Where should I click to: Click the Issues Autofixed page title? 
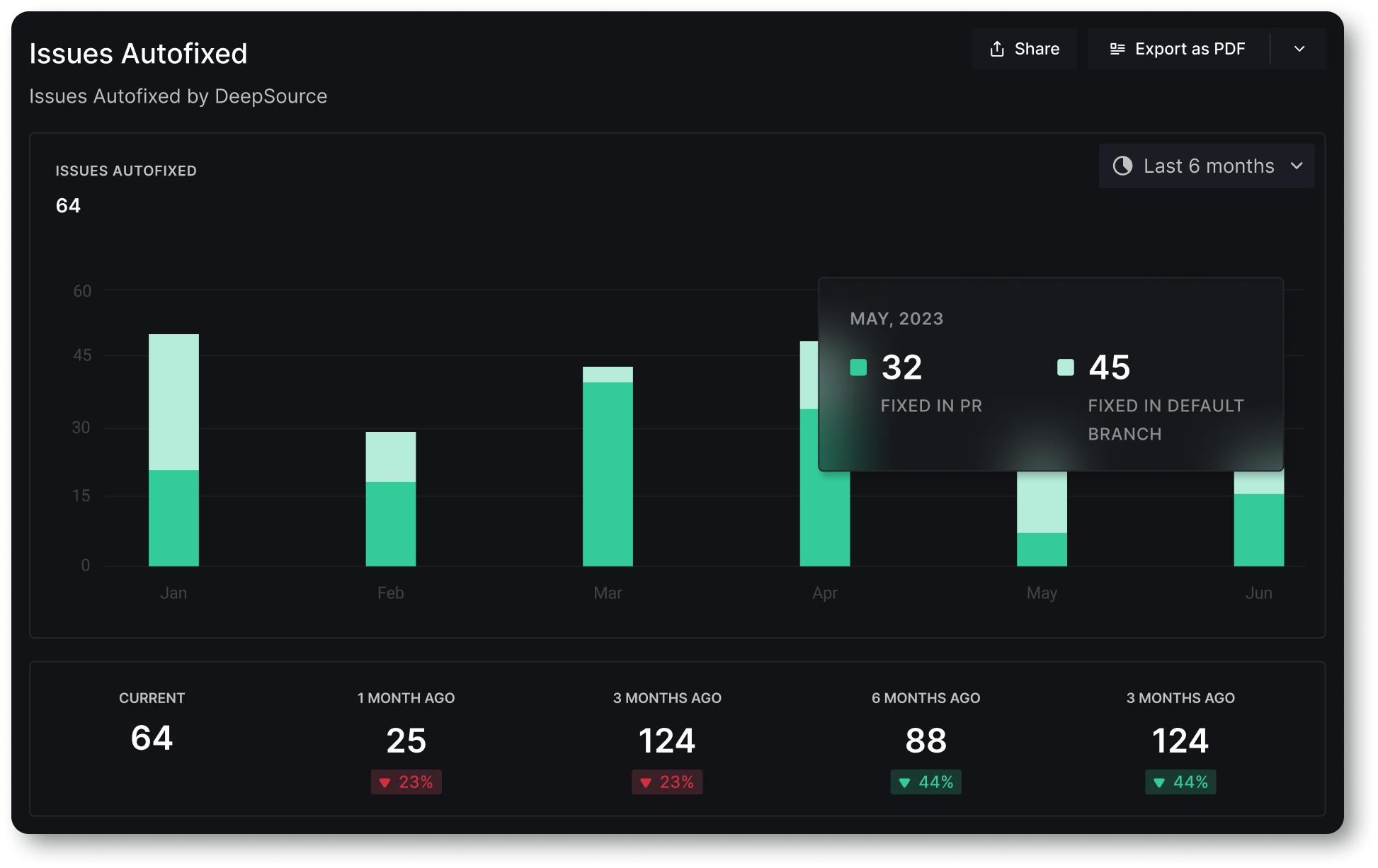[138, 54]
